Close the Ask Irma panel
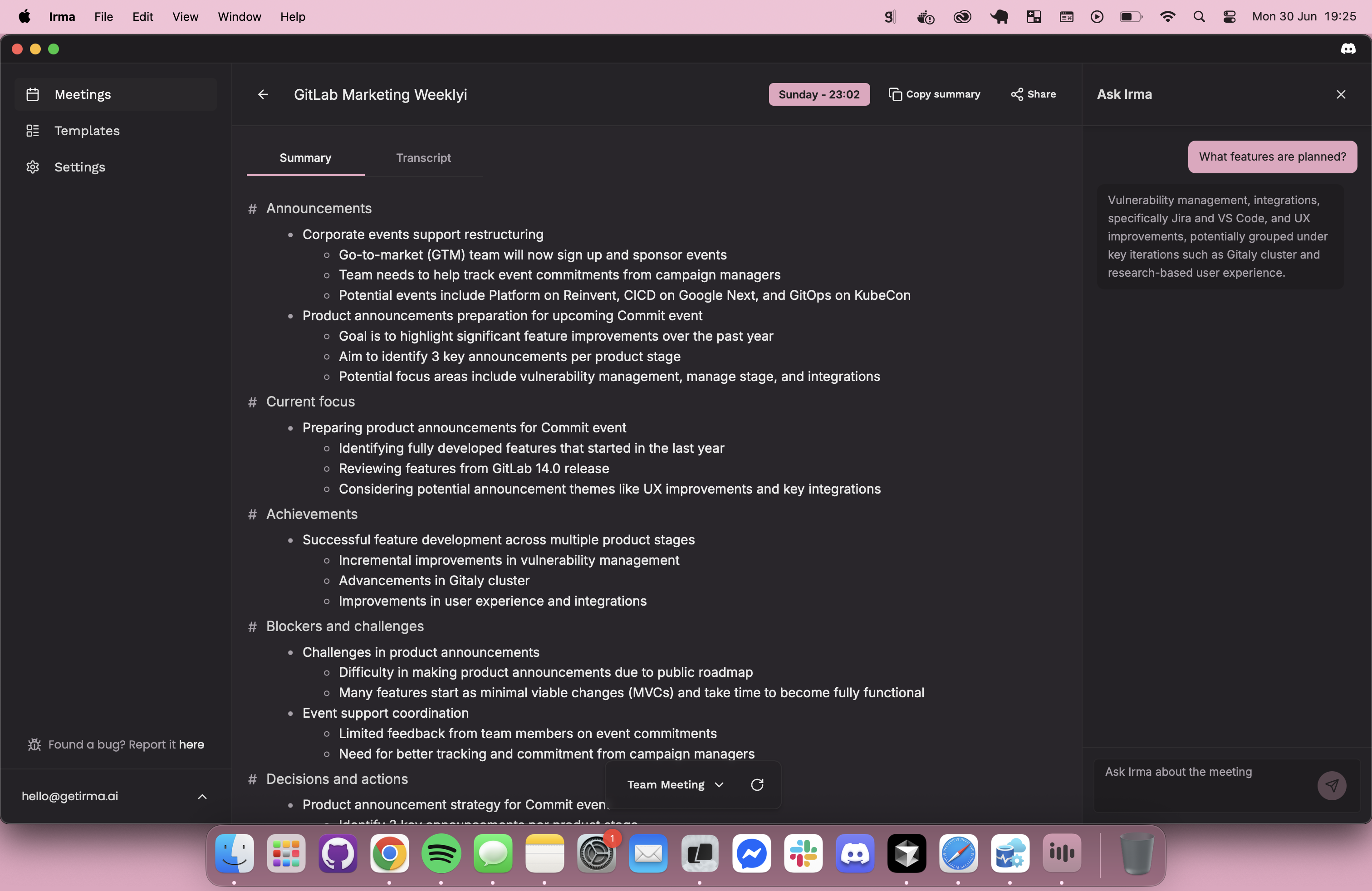Image resolution: width=1372 pixels, height=891 pixels. click(x=1341, y=94)
